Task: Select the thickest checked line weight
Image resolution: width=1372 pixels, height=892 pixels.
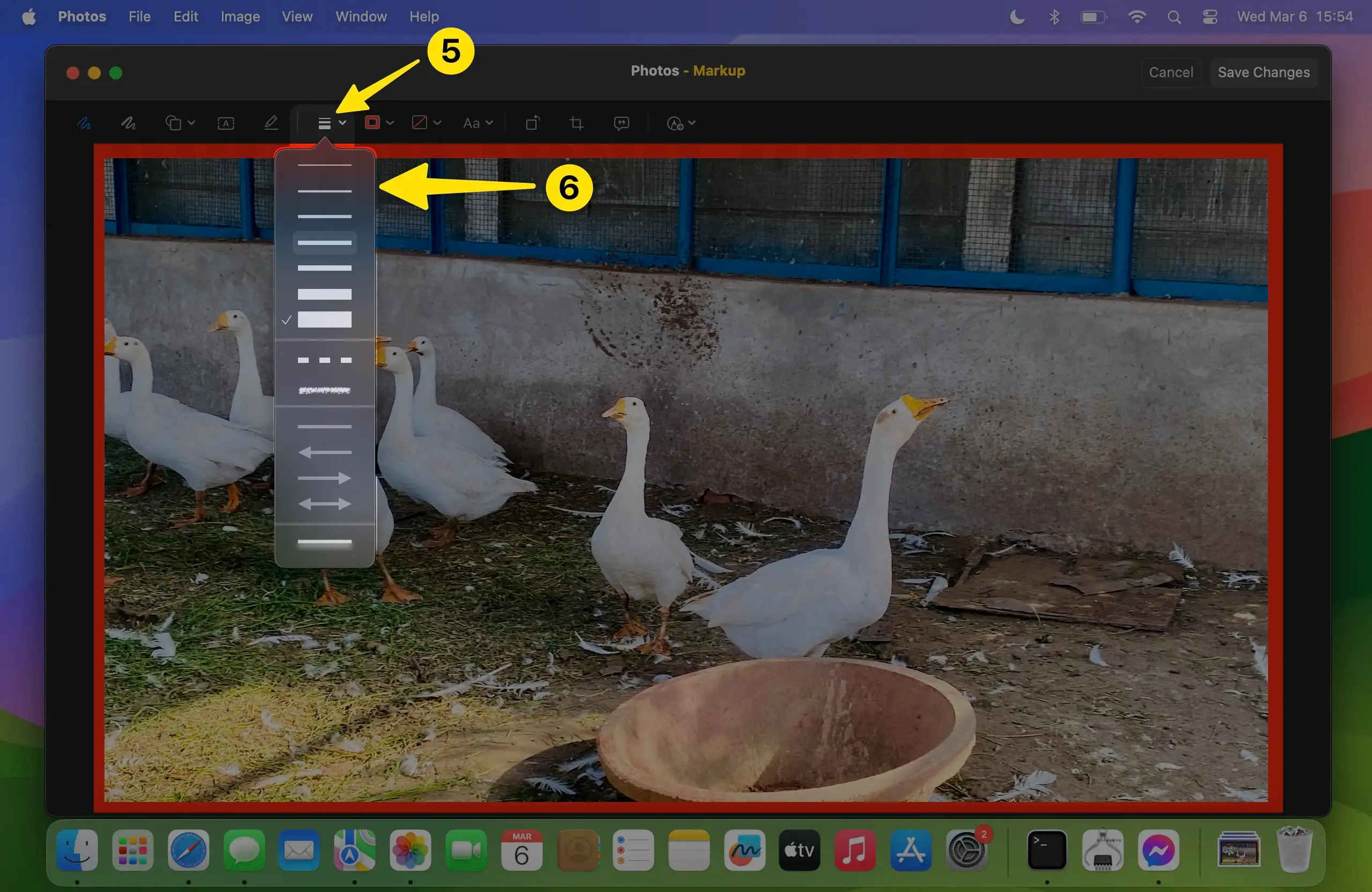Action: [324, 319]
